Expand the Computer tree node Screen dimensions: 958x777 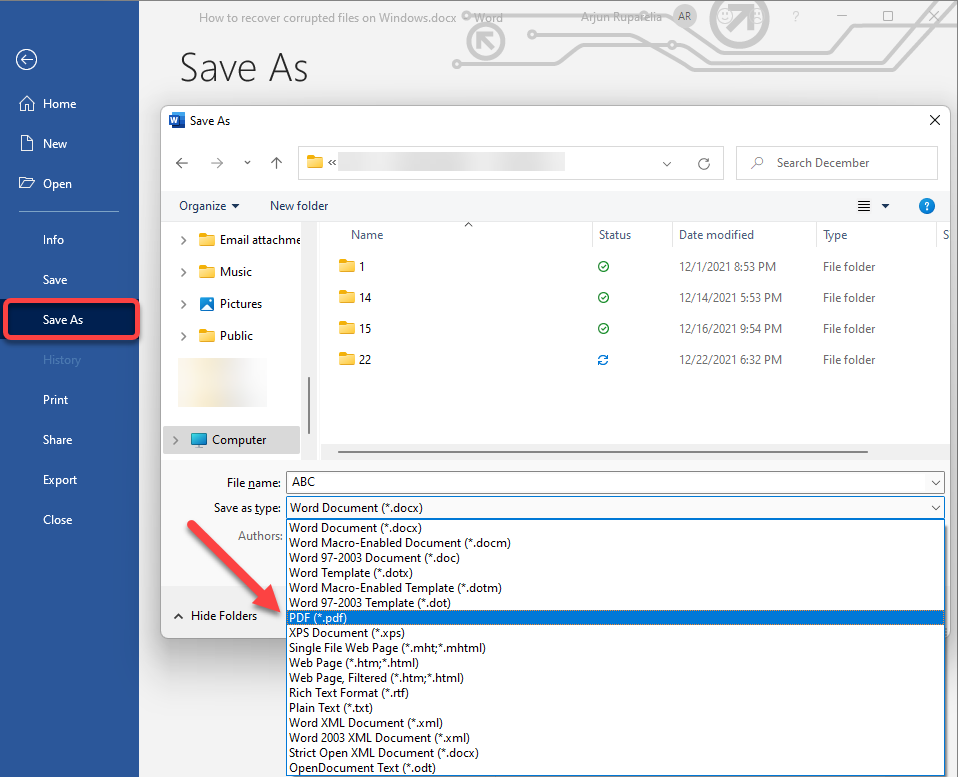point(177,439)
